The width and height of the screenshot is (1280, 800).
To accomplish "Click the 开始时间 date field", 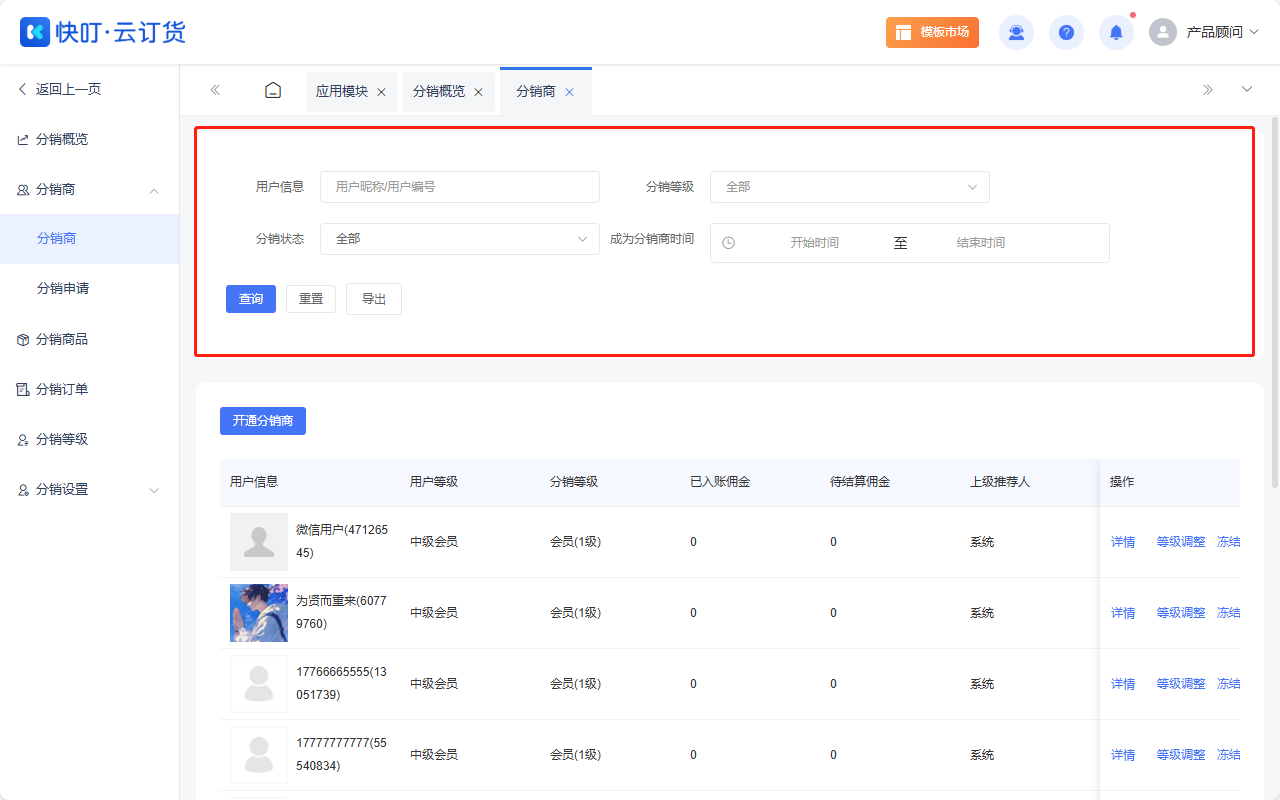I will coord(814,243).
